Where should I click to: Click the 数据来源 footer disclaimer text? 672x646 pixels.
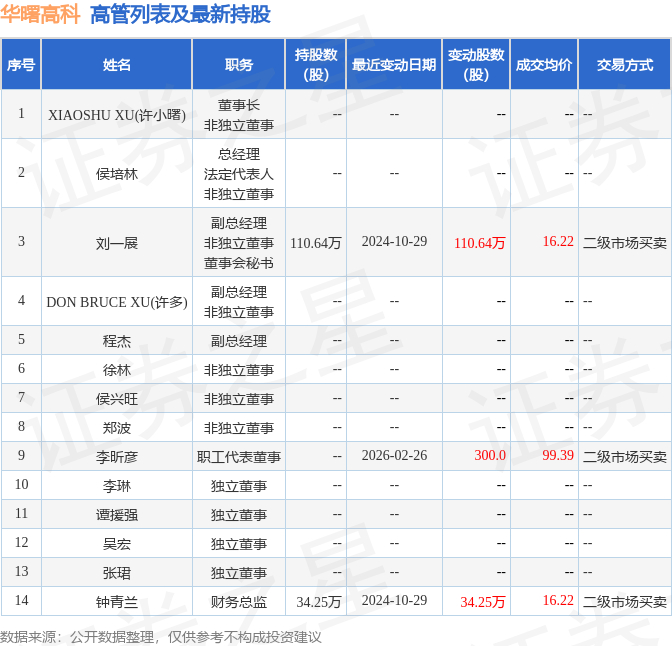tap(161, 637)
